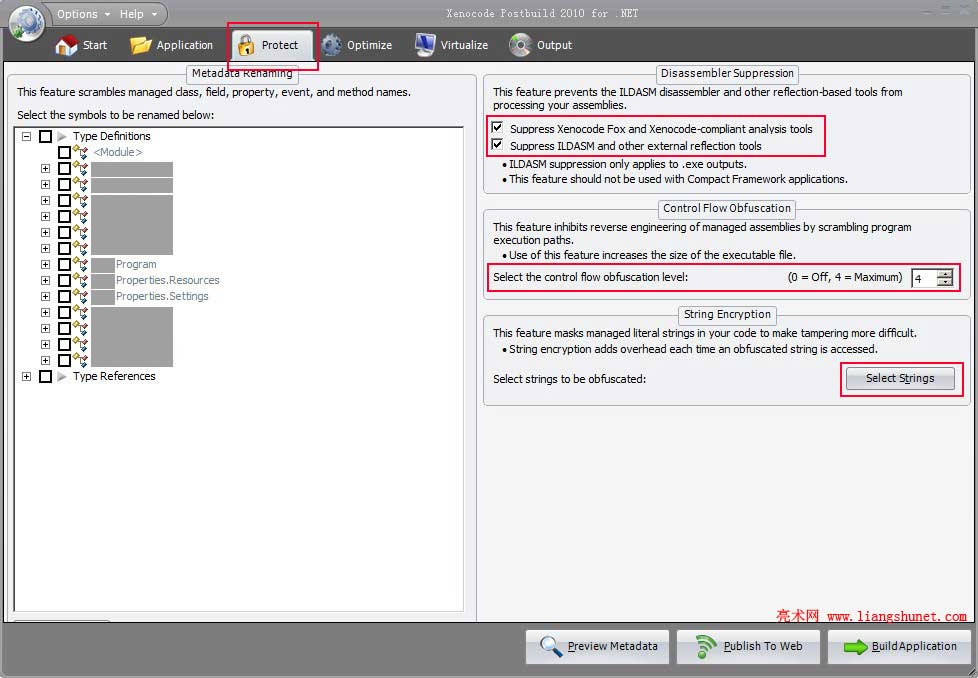Click the Publish To Web button
This screenshot has height=678, width=978.
pyautogui.click(x=748, y=647)
